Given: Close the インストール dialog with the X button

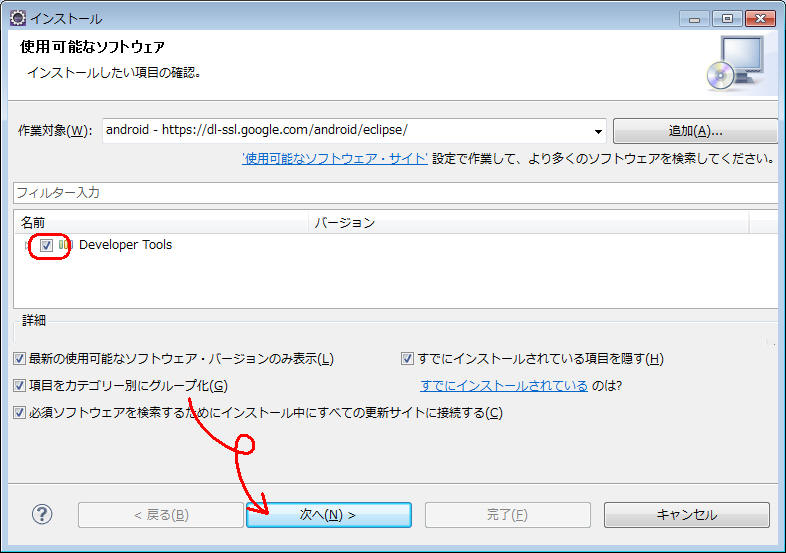Looking at the screenshot, I should point(758,18).
